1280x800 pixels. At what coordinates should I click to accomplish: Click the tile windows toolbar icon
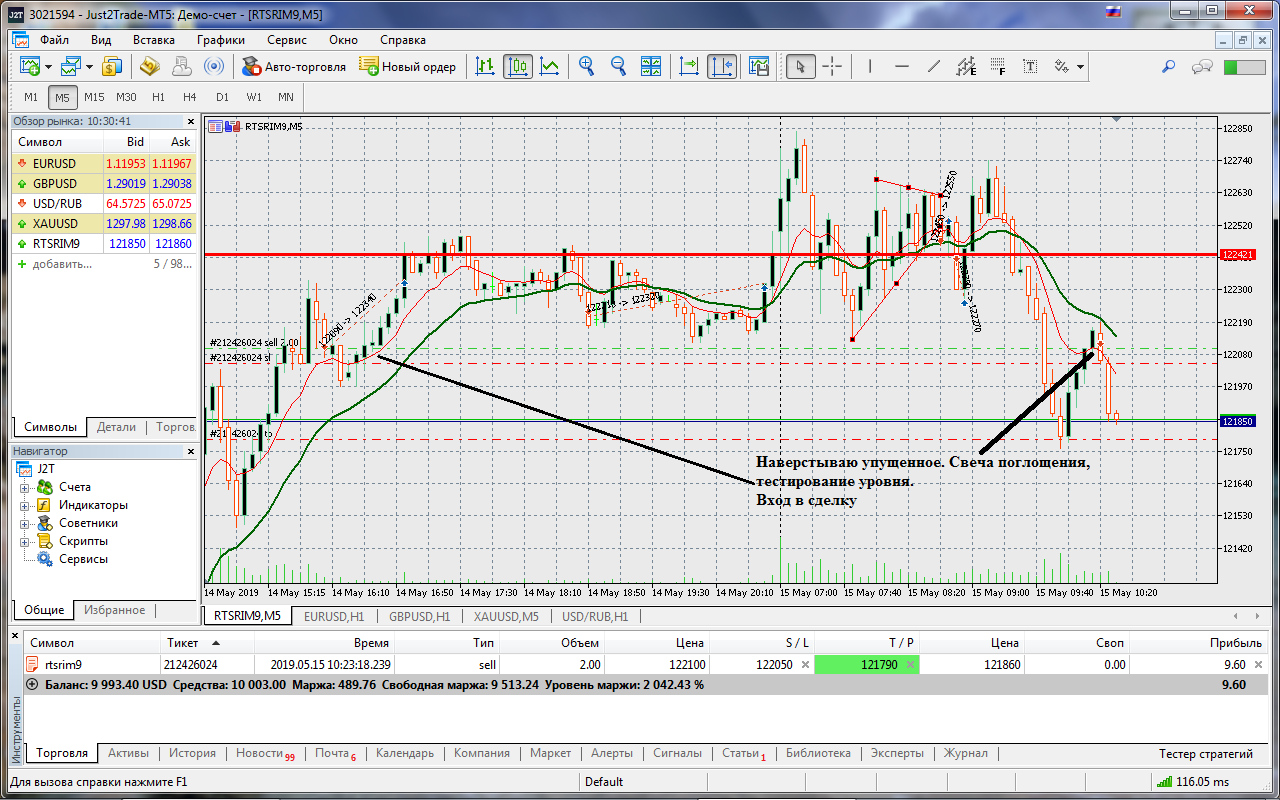coord(651,67)
